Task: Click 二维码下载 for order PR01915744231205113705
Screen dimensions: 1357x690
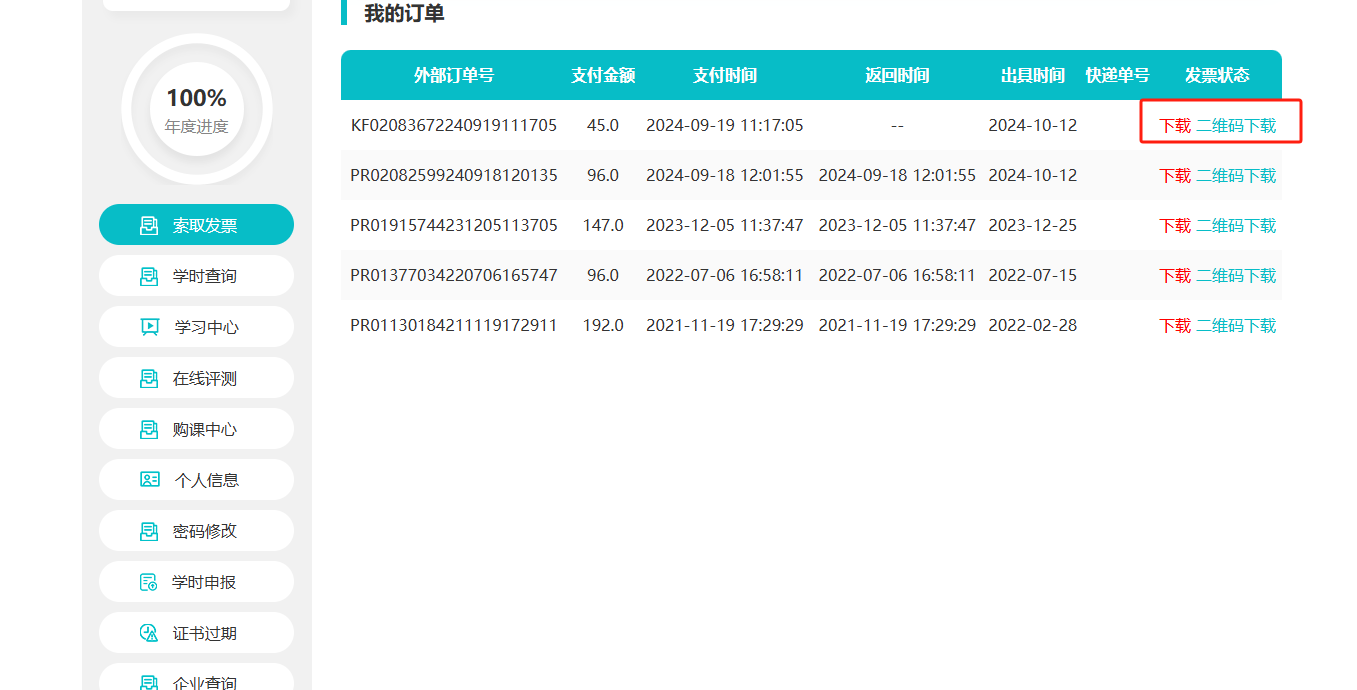Action: click(x=1236, y=226)
